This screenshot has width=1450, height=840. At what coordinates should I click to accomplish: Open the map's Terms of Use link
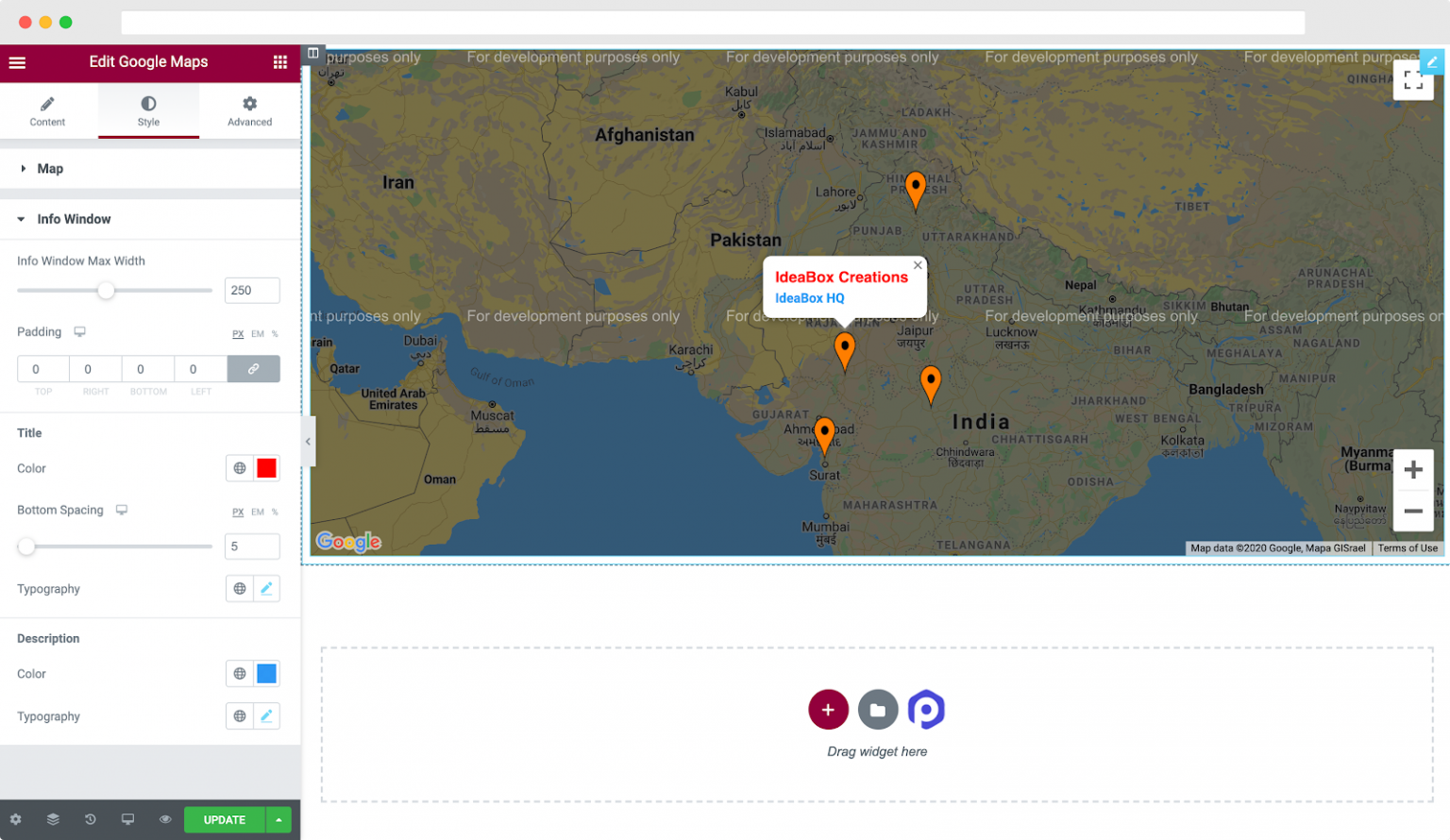pos(1408,547)
